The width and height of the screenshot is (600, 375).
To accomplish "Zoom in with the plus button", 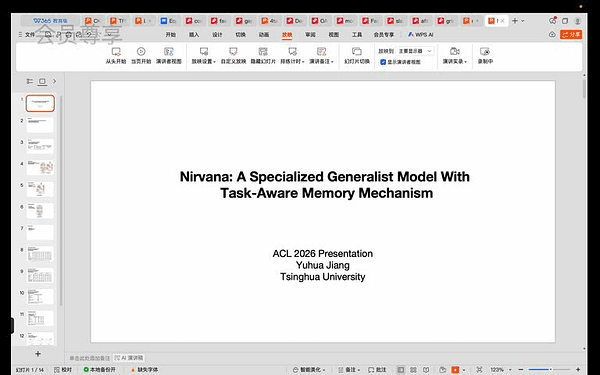I will pos(578,370).
